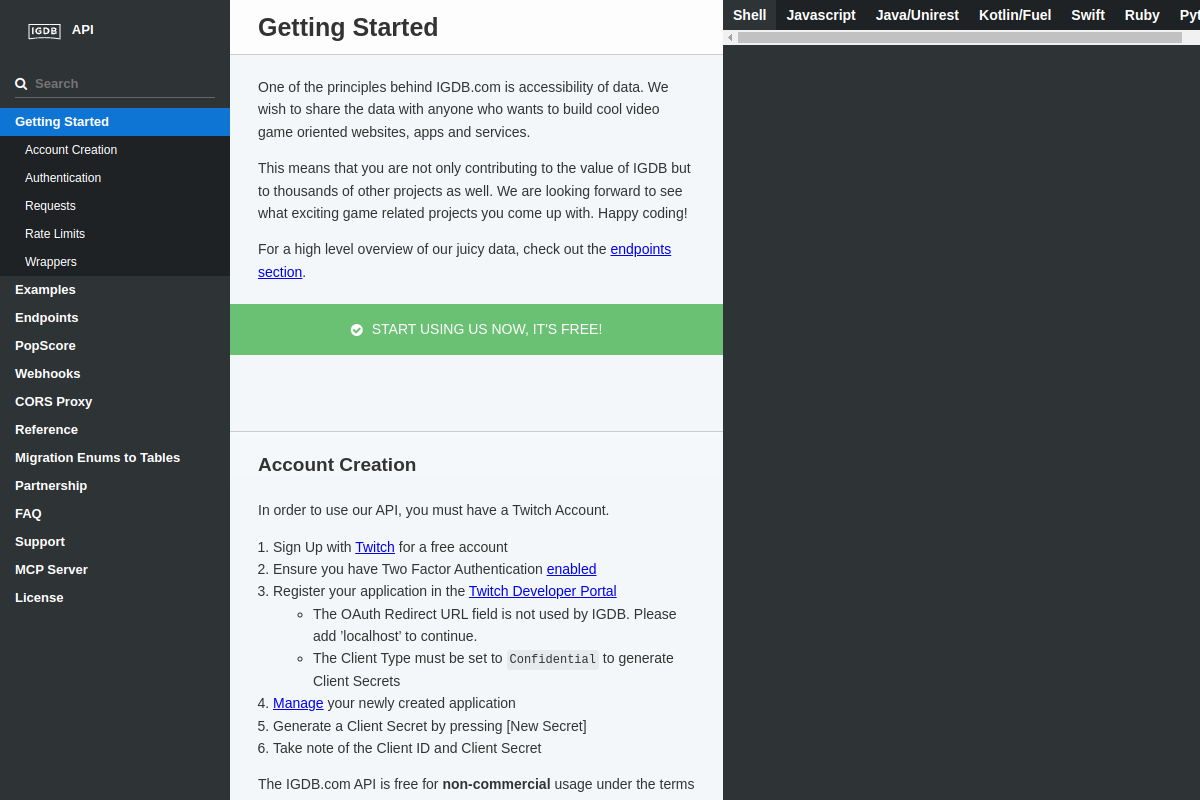The image size is (1200, 800).
Task: Focus the Search input field
Action: [124, 83]
